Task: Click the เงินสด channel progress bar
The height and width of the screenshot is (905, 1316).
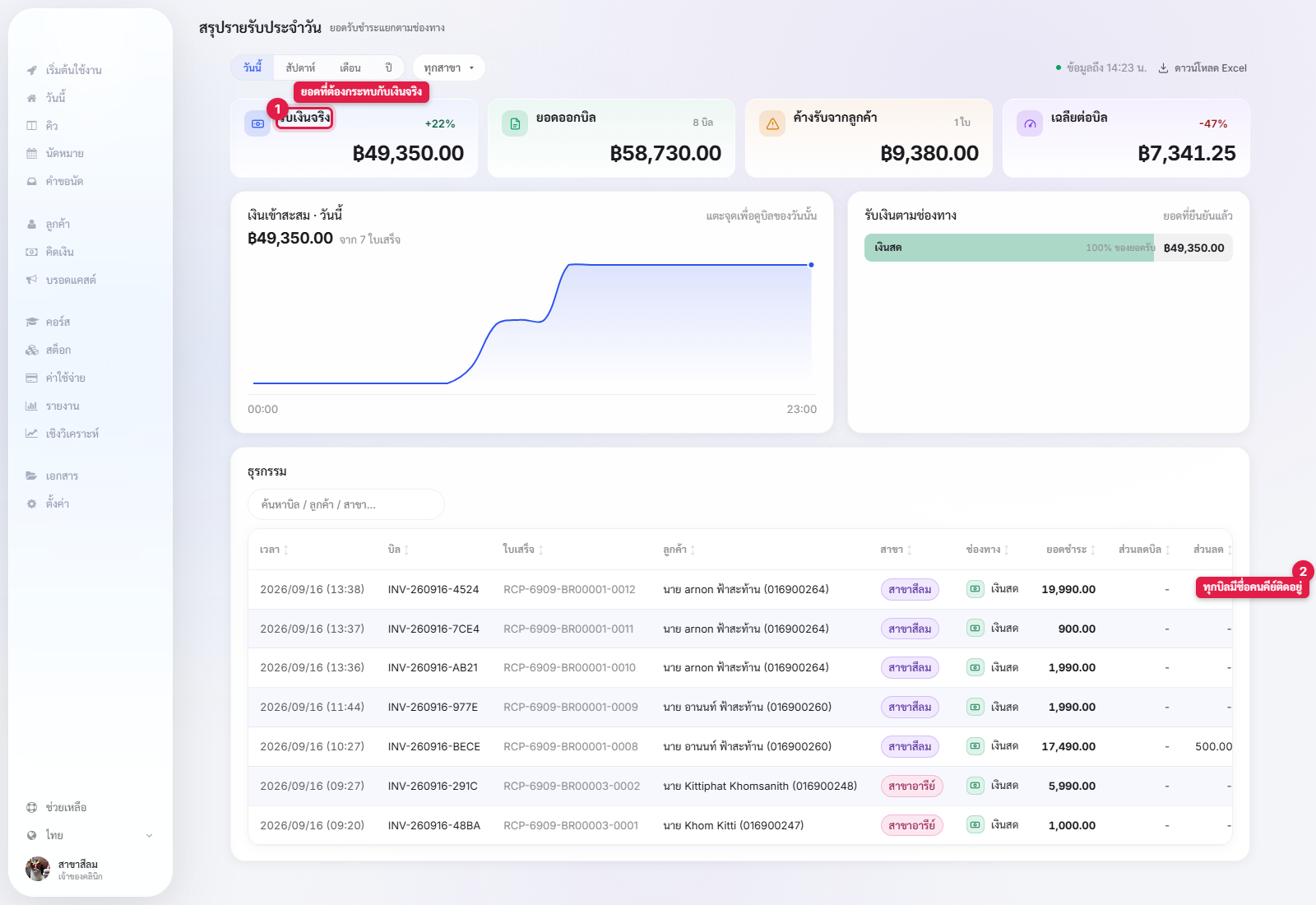Action: 1048,248
